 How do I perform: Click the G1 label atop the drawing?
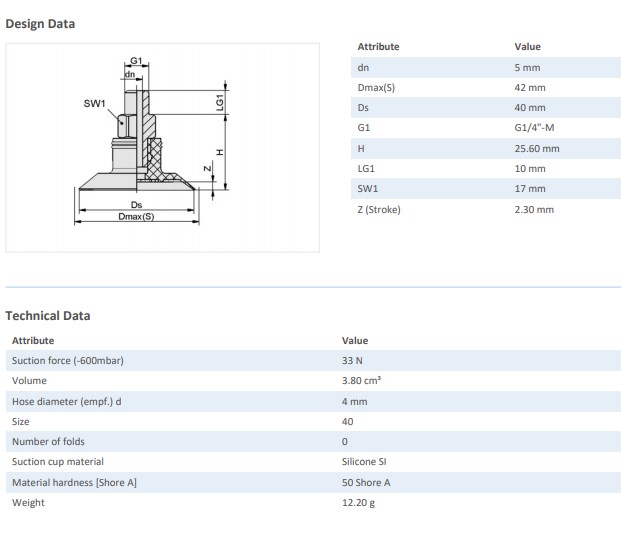pyautogui.click(x=136, y=62)
